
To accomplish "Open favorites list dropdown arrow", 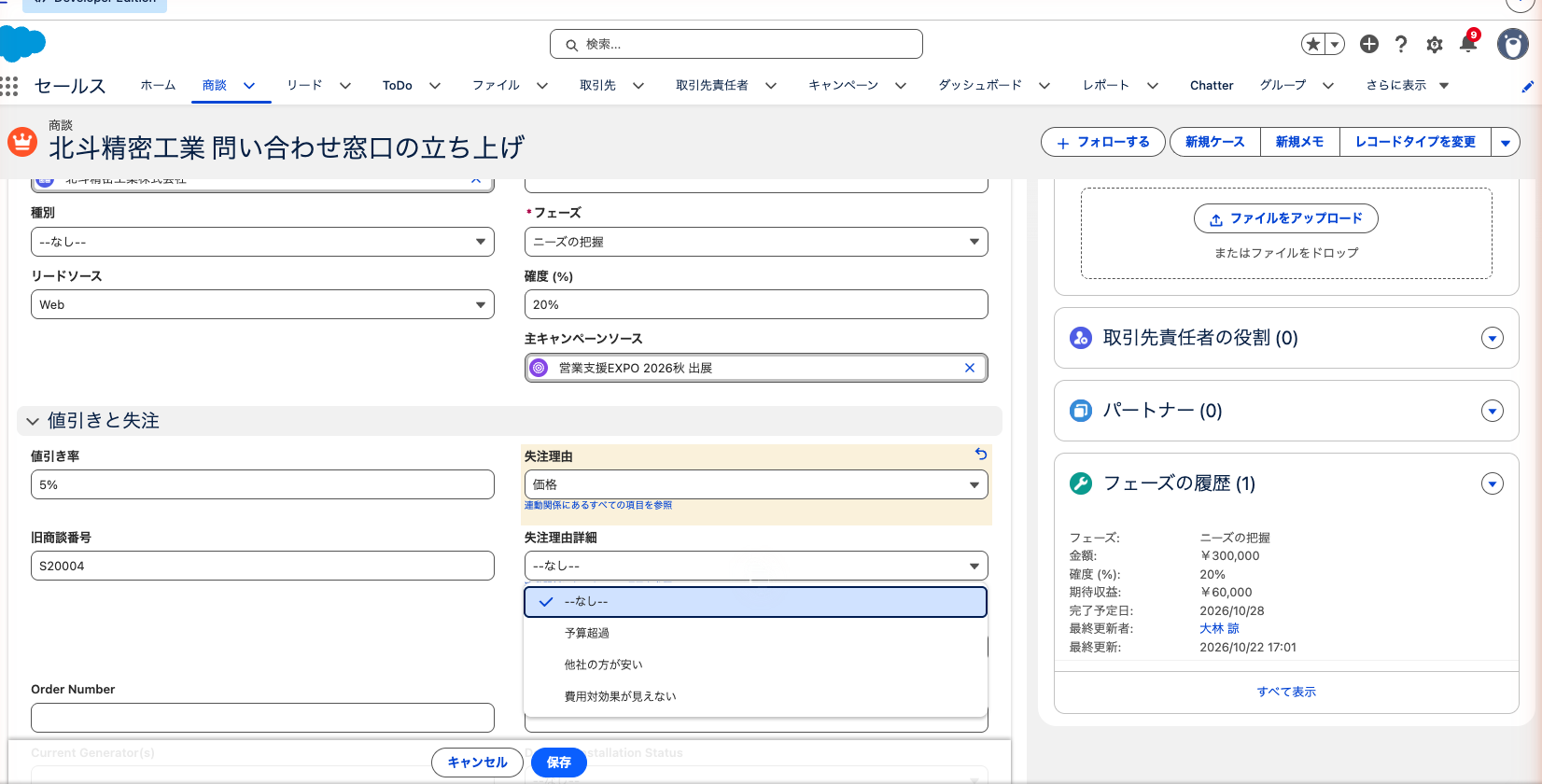I will [1335, 44].
